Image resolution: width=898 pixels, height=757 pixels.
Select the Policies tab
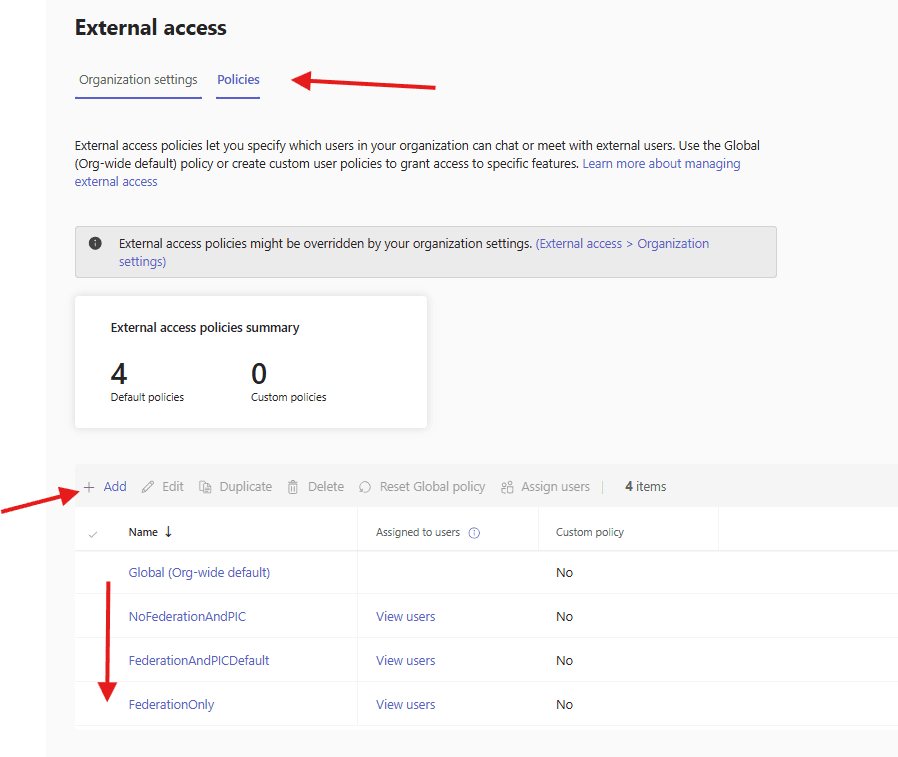tap(238, 80)
